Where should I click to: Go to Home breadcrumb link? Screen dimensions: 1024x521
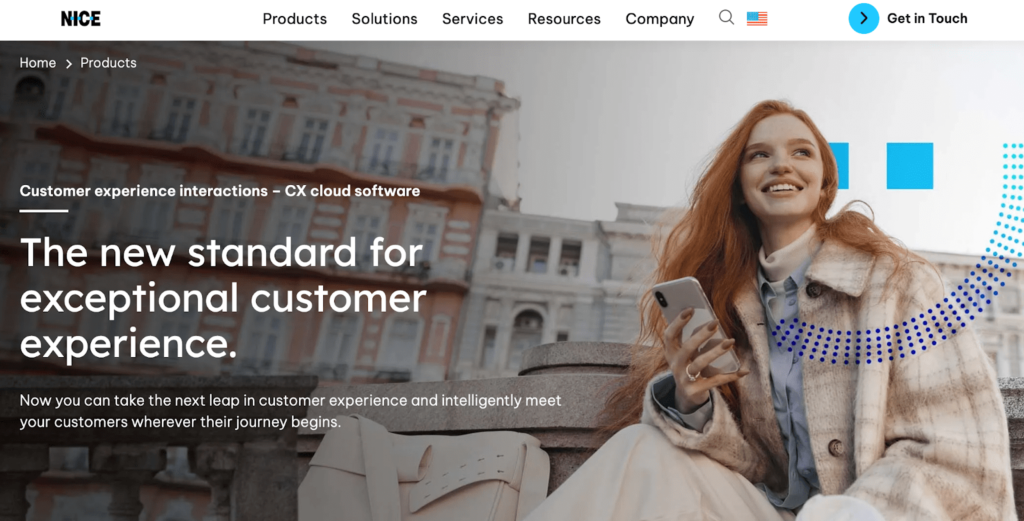pyautogui.click(x=38, y=63)
